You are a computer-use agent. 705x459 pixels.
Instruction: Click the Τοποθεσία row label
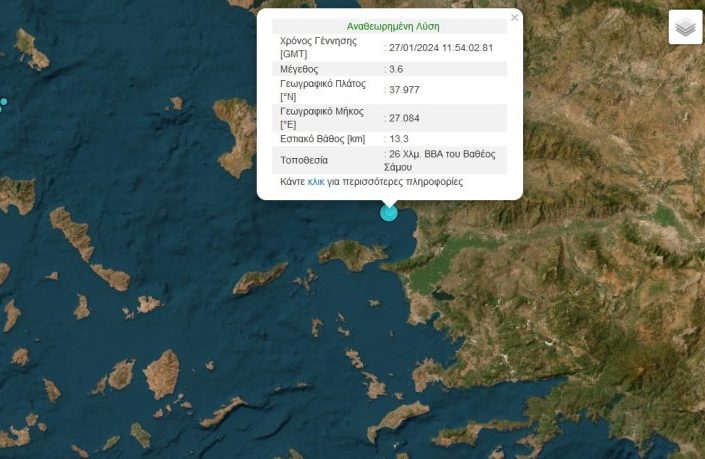coord(307,160)
